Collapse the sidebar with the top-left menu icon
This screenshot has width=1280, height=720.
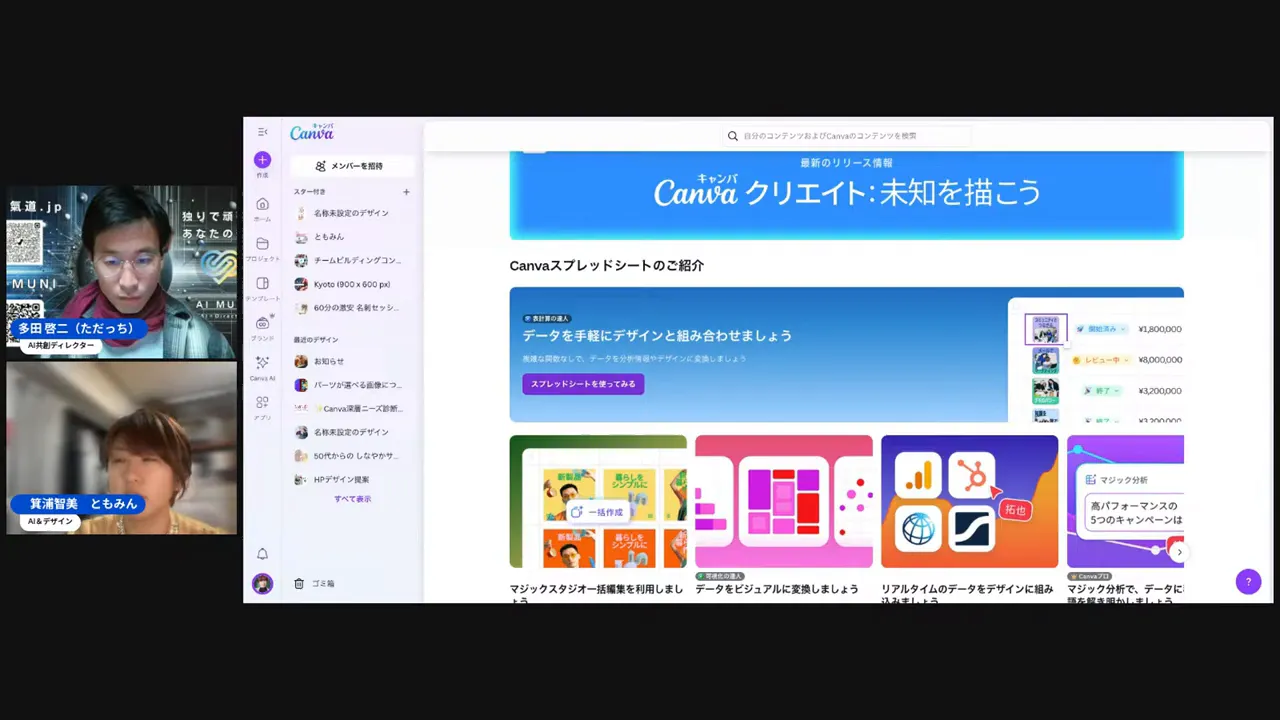[x=262, y=131]
